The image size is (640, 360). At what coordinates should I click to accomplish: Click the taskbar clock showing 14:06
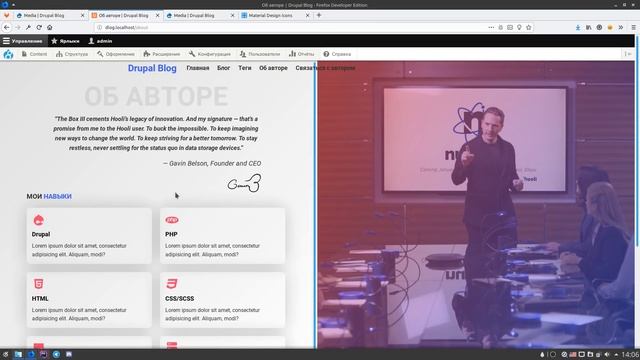coord(631,354)
